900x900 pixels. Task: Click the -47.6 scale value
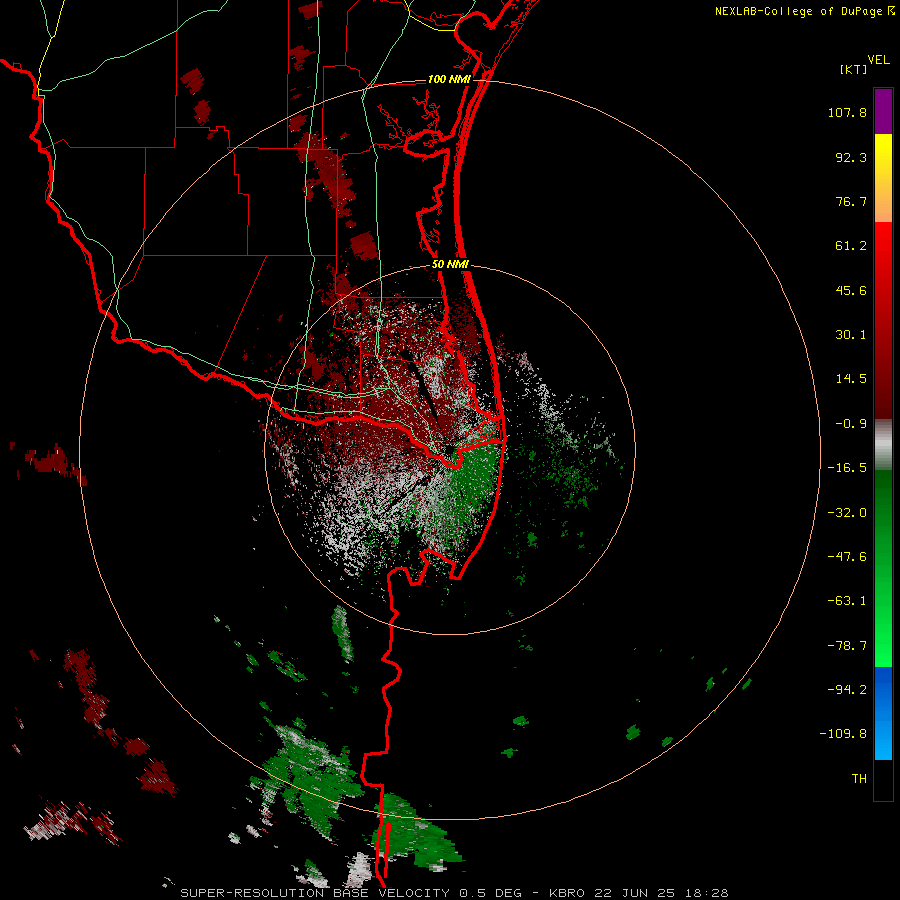[x=847, y=557]
